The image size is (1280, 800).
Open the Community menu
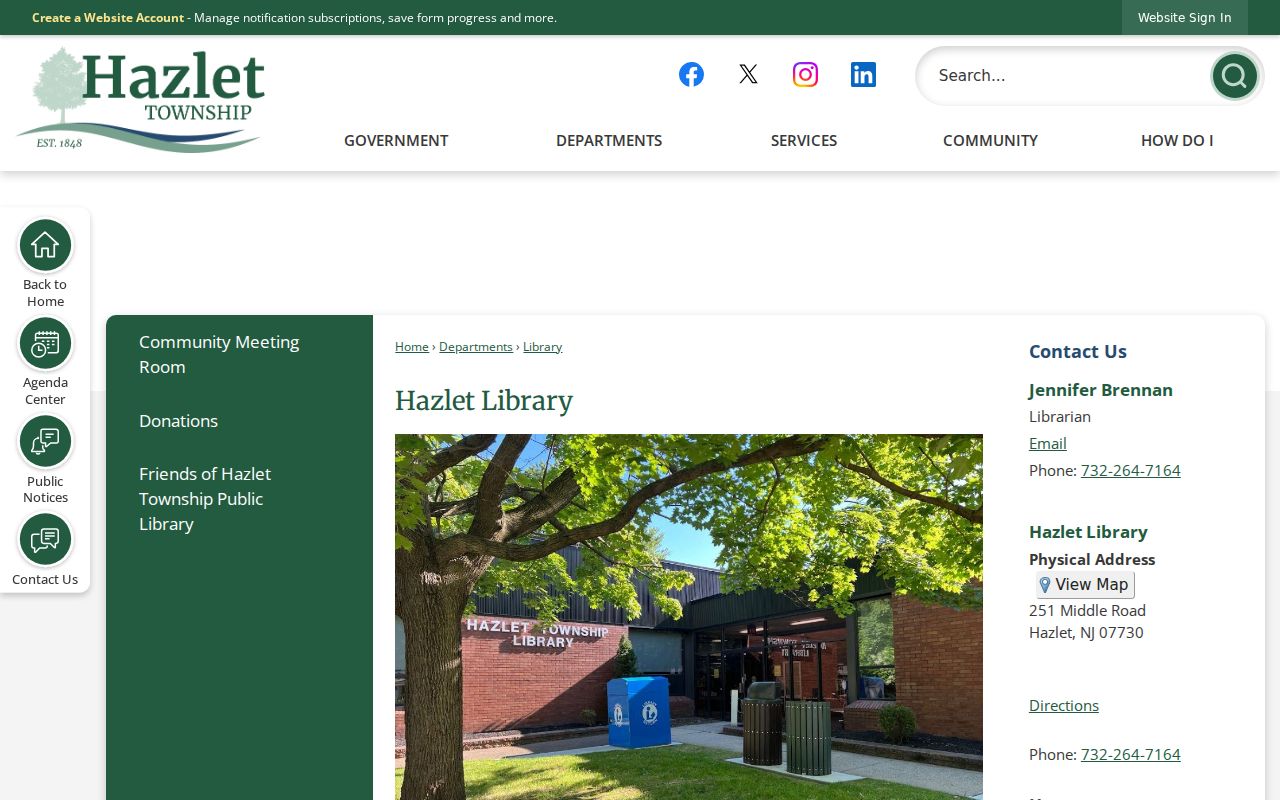point(990,141)
